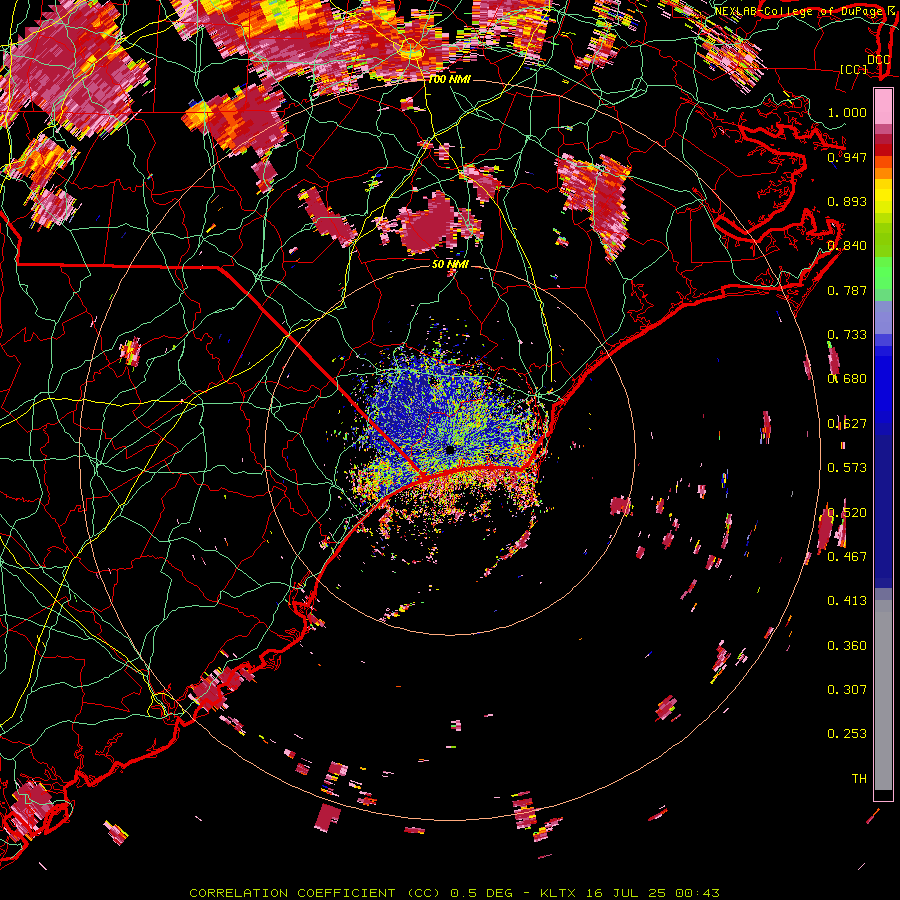Click the 0.573 legend value
The width and height of the screenshot is (900, 900).
847,468
